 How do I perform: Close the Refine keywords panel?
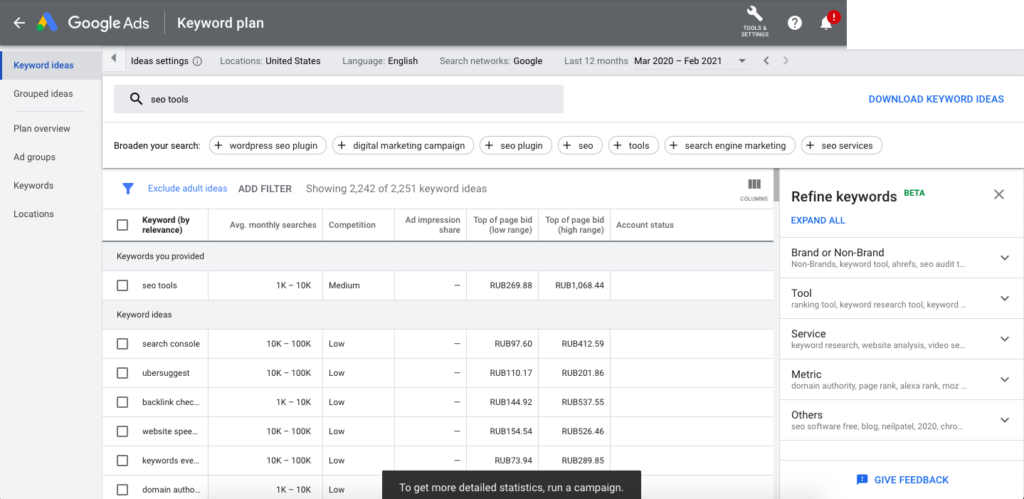pyautogui.click(x=999, y=194)
